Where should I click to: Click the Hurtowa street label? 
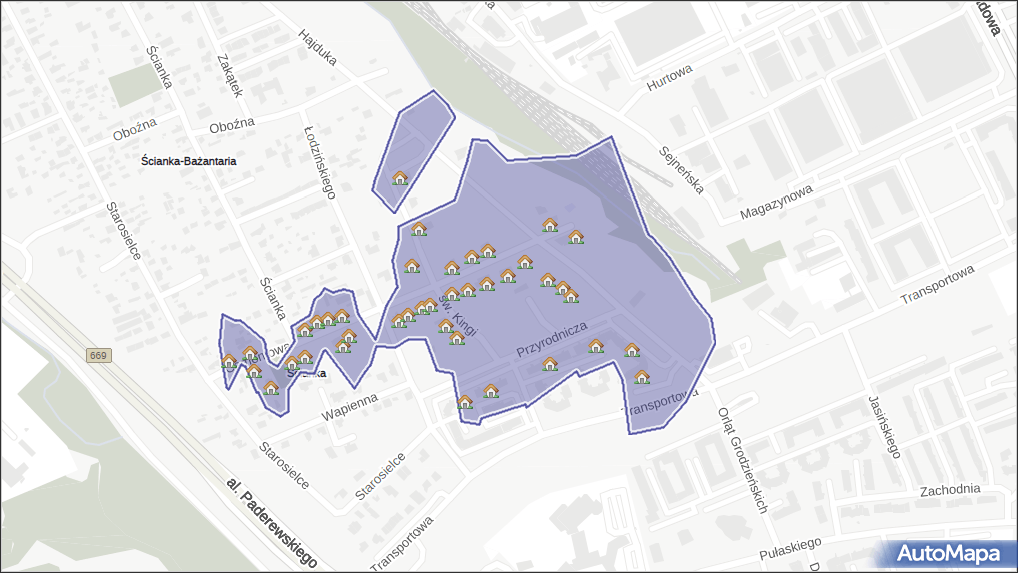pyautogui.click(x=669, y=77)
